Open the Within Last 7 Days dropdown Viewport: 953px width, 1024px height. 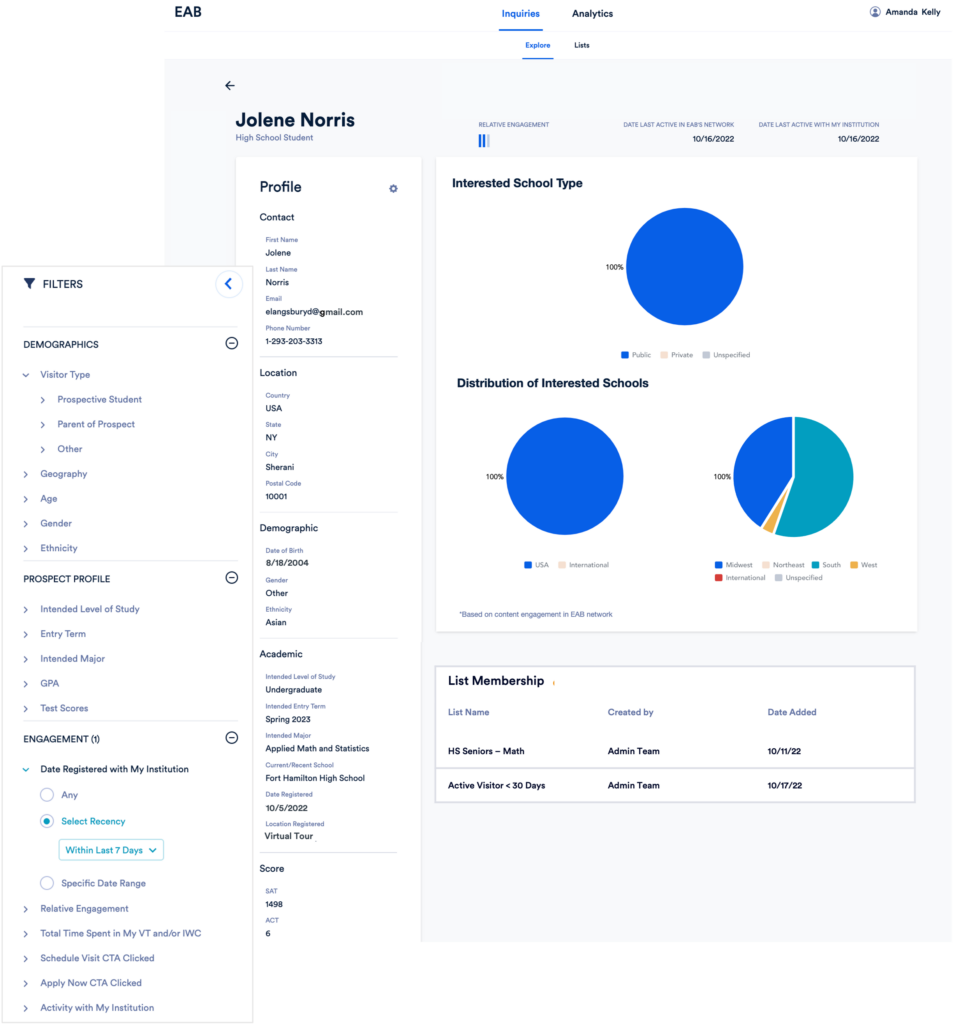point(111,850)
